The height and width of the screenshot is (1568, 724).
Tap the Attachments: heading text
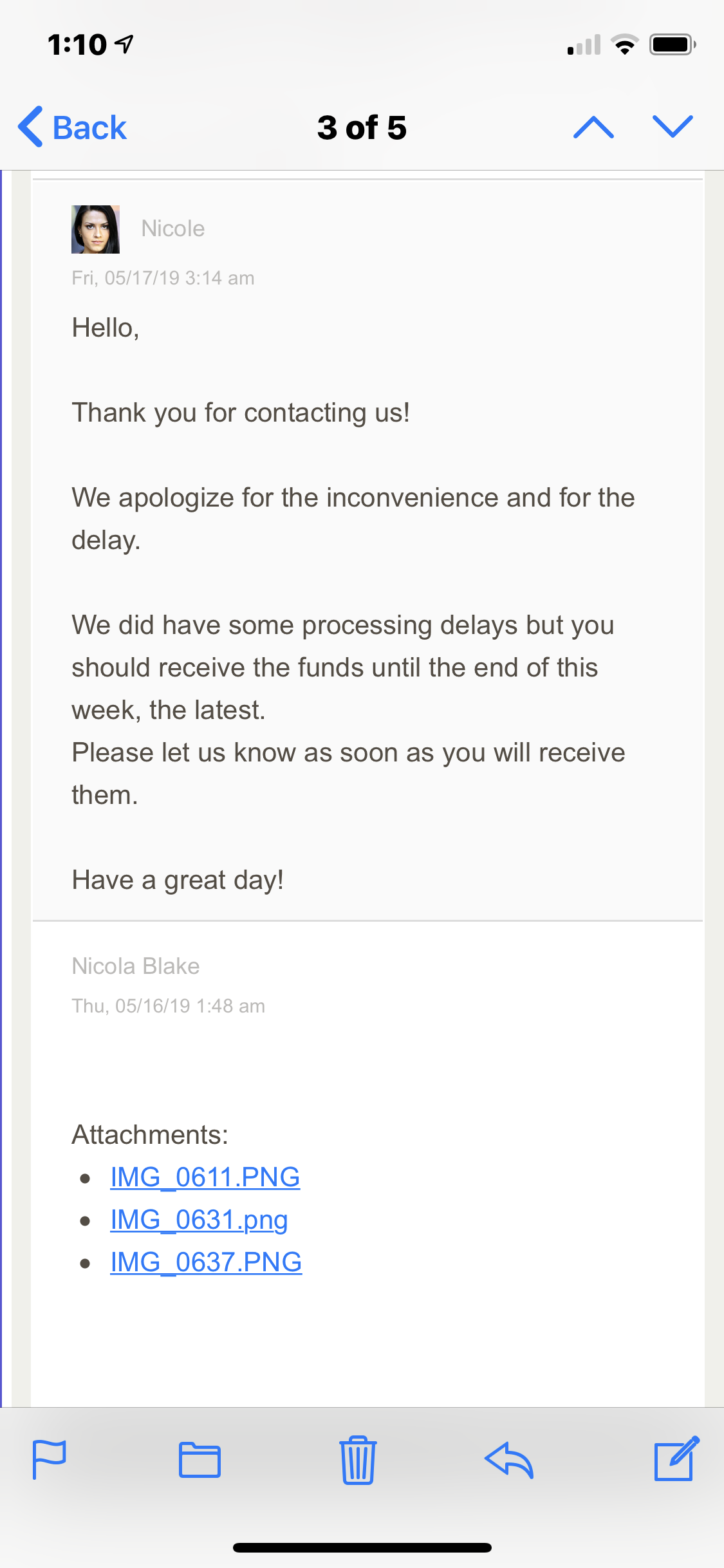[x=150, y=1135]
